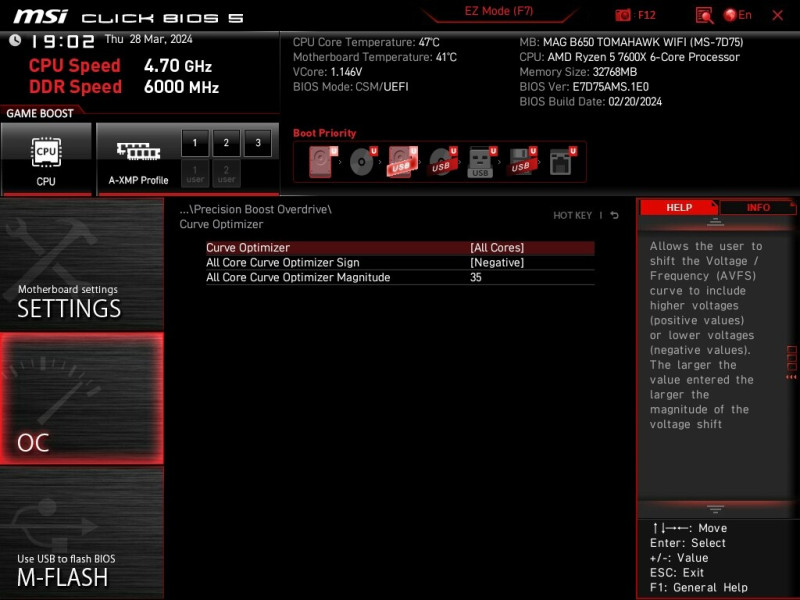Click the GAME BOOST label
The image size is (800, 600).
coord(40,113)
